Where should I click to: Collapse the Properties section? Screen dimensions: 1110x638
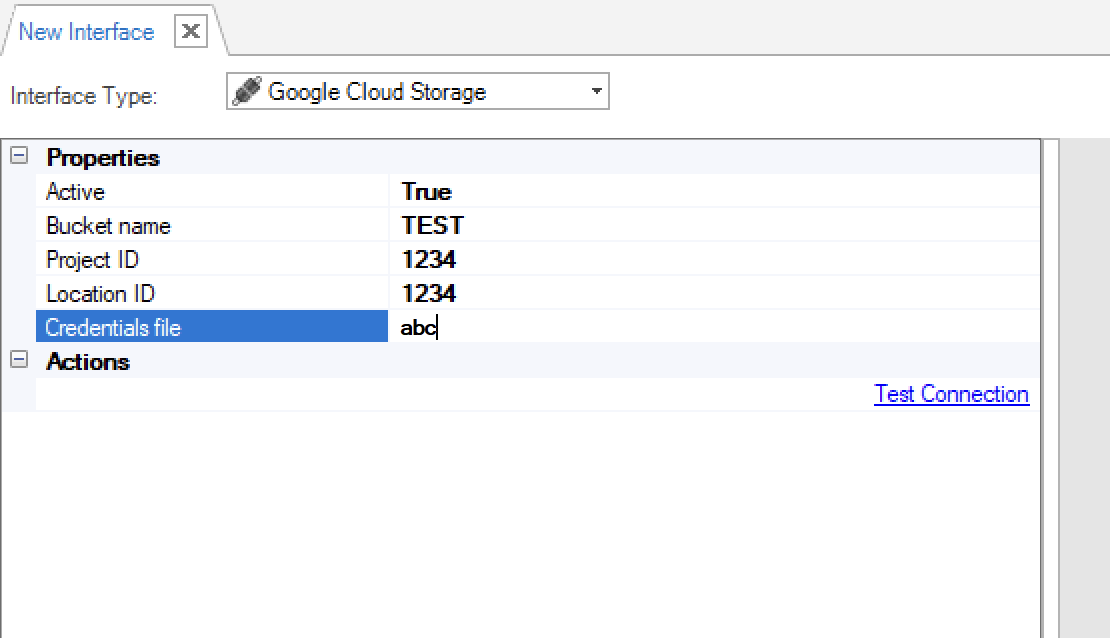tap(18, 157)
